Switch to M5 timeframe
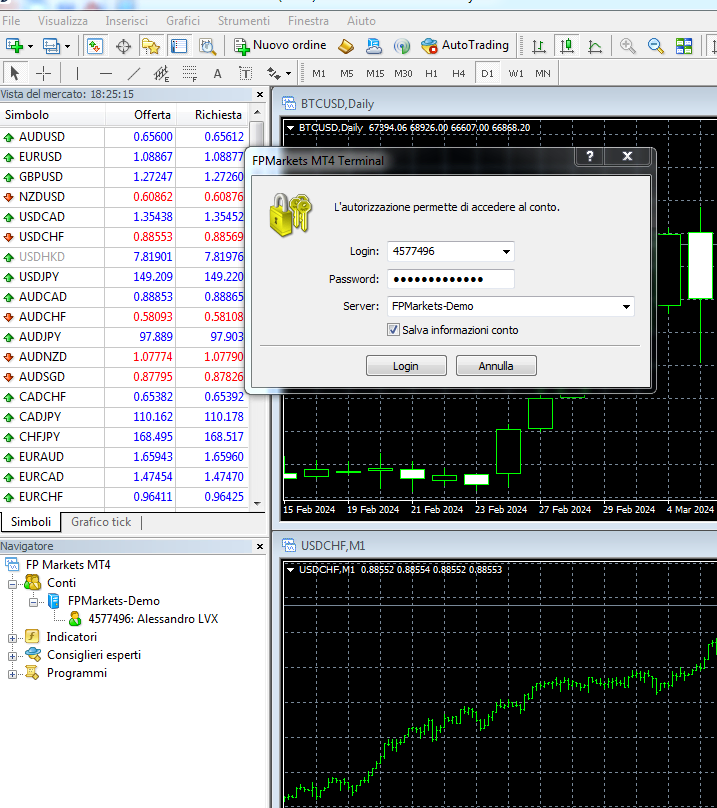717x808 pixels. [x=346, y=74]
